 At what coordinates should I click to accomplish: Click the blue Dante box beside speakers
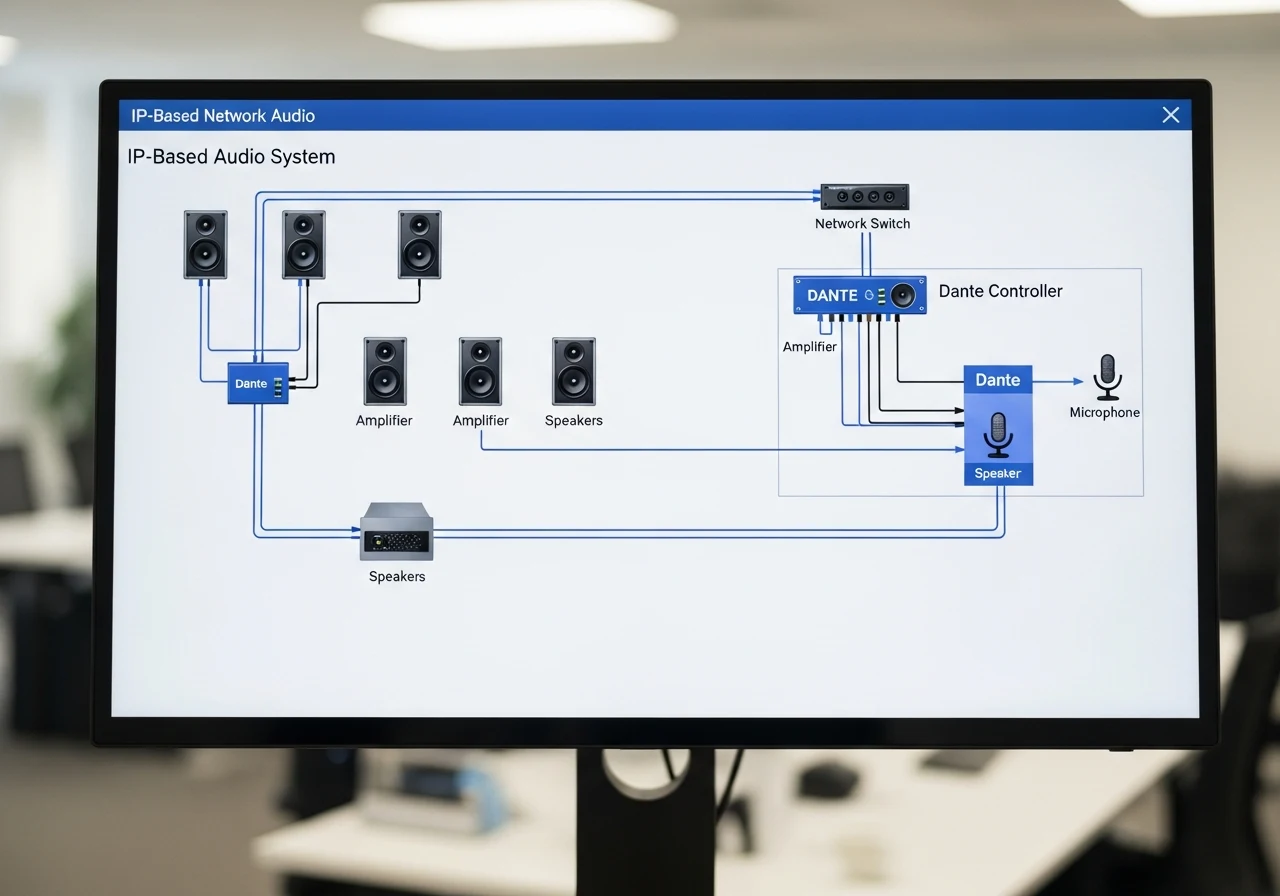(x=258, y=383)
